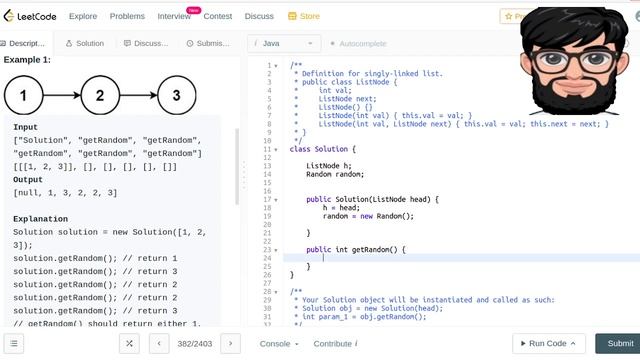Click the Run Code button
This screenshot has width=640, height=360.
point(549,344)
